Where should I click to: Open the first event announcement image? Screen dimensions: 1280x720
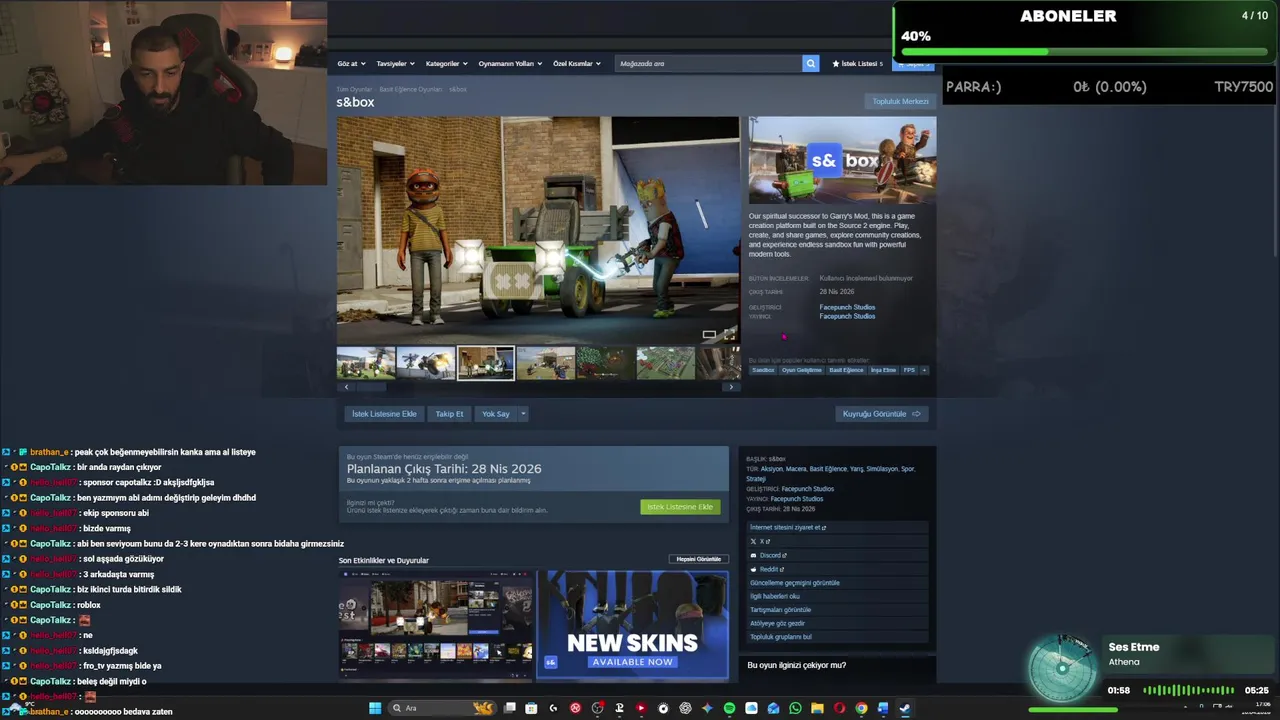point(436,625)
